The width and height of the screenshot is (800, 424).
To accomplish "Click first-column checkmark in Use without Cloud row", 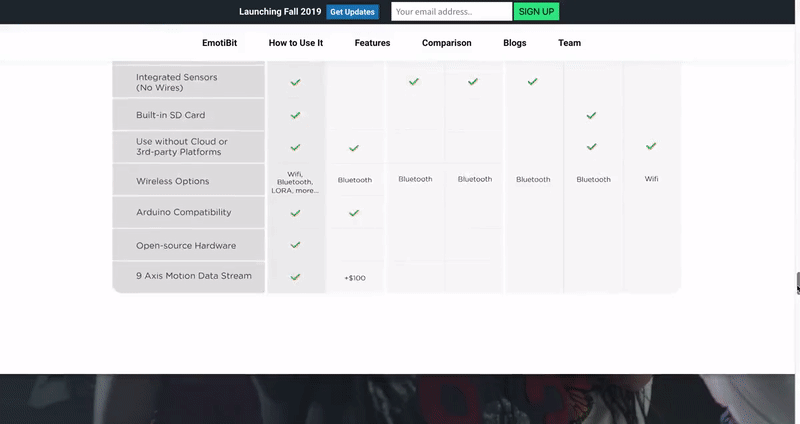I will pos(295,147).
